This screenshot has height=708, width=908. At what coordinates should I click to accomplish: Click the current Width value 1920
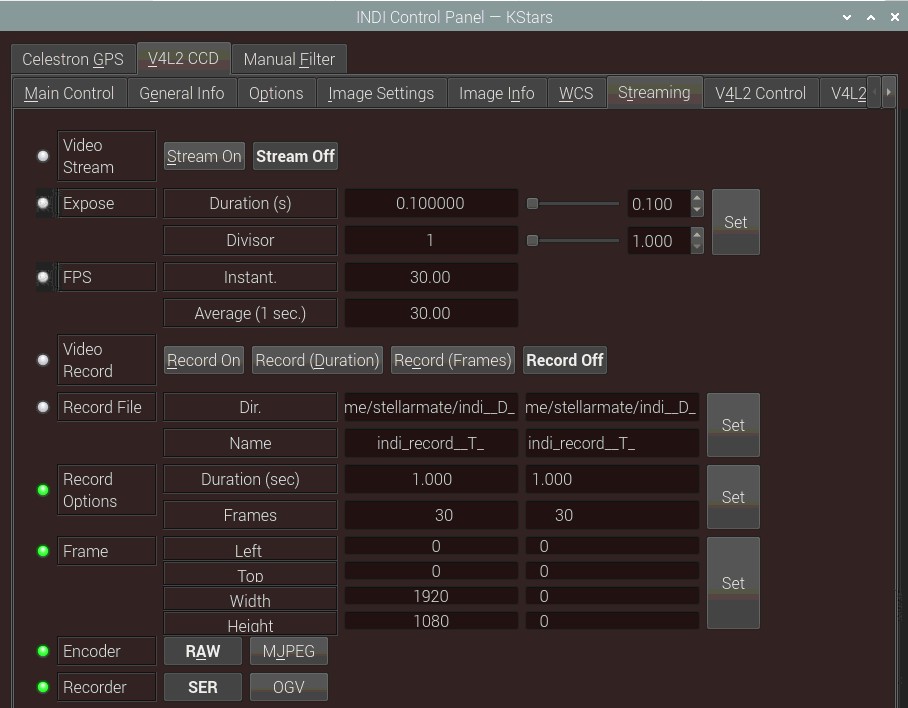[431, 596]
